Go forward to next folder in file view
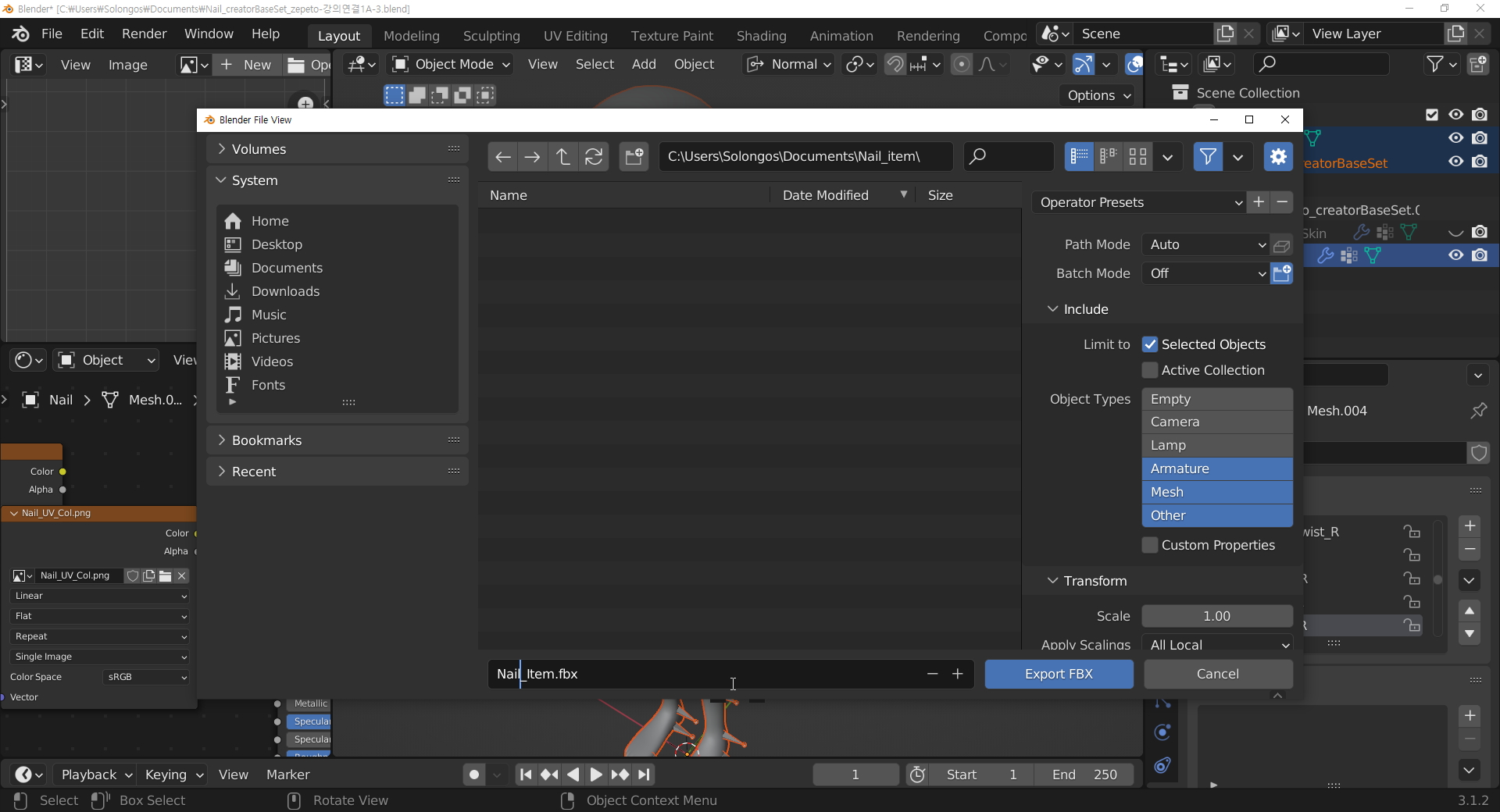The width and height of the screenshot is (1500, 812). [x=533, y=157]
